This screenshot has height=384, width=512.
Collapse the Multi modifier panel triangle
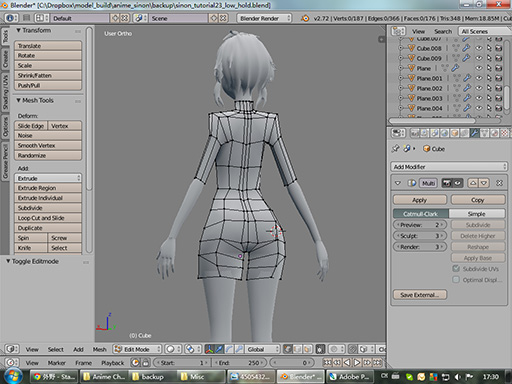pos(397,183)
